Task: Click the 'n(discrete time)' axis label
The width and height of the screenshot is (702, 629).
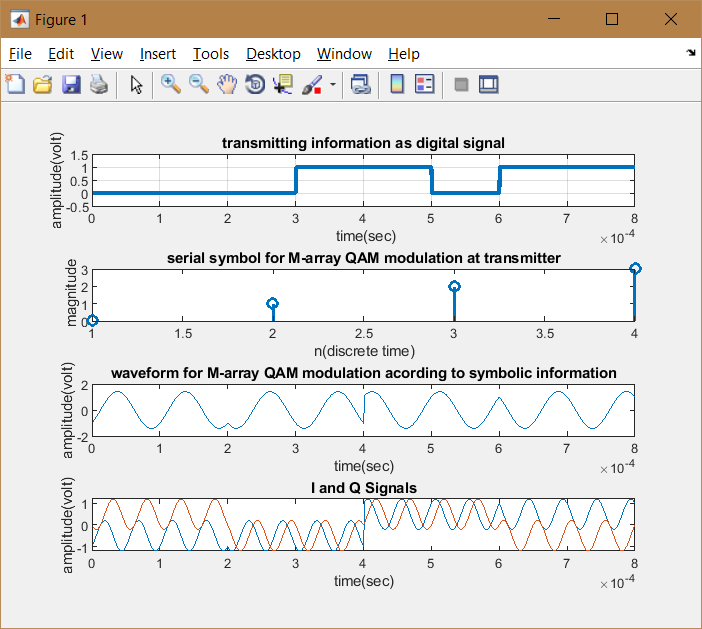Action: [364, 351]
